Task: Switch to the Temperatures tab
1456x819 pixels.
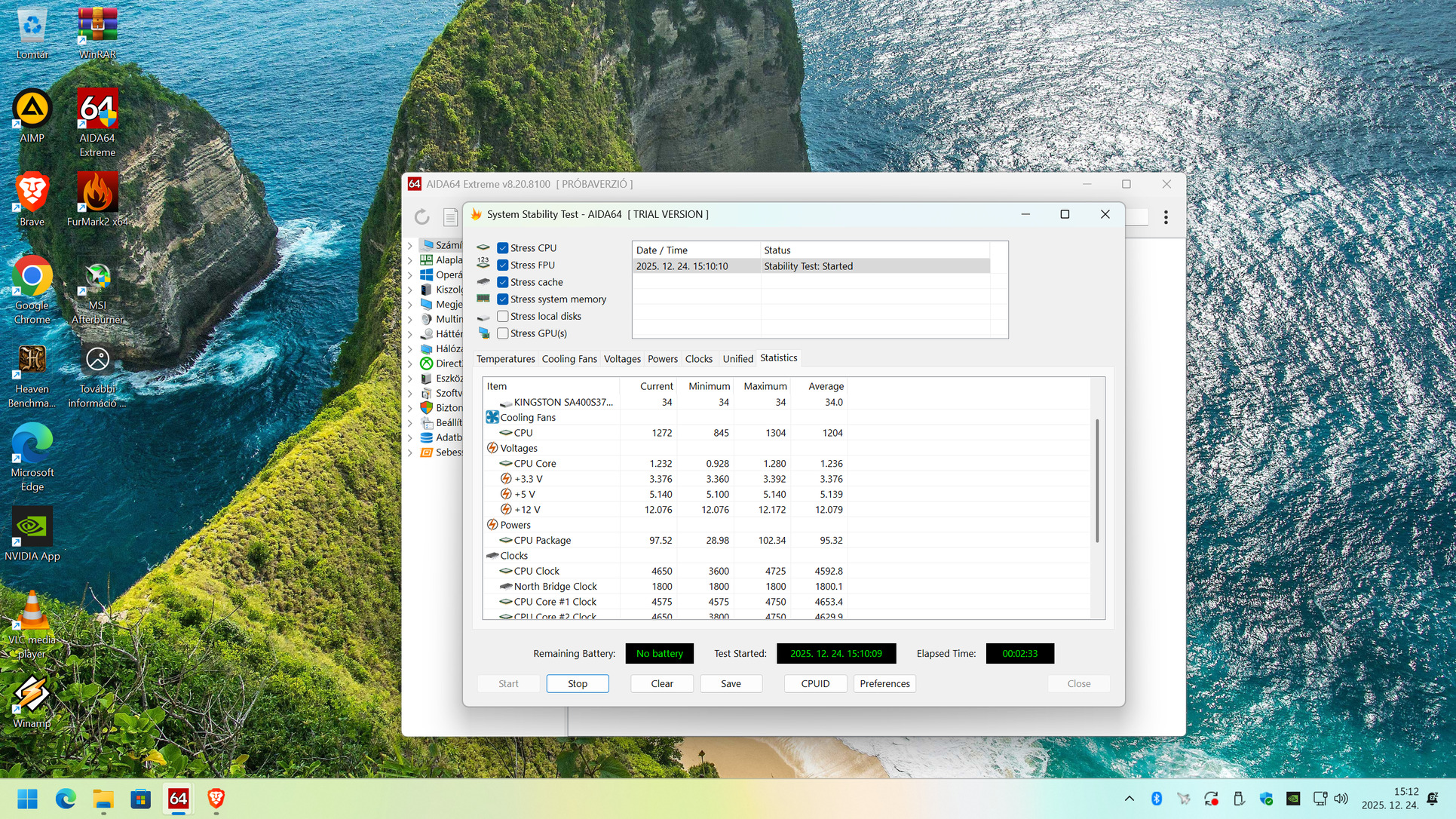Action: [505, 359]
